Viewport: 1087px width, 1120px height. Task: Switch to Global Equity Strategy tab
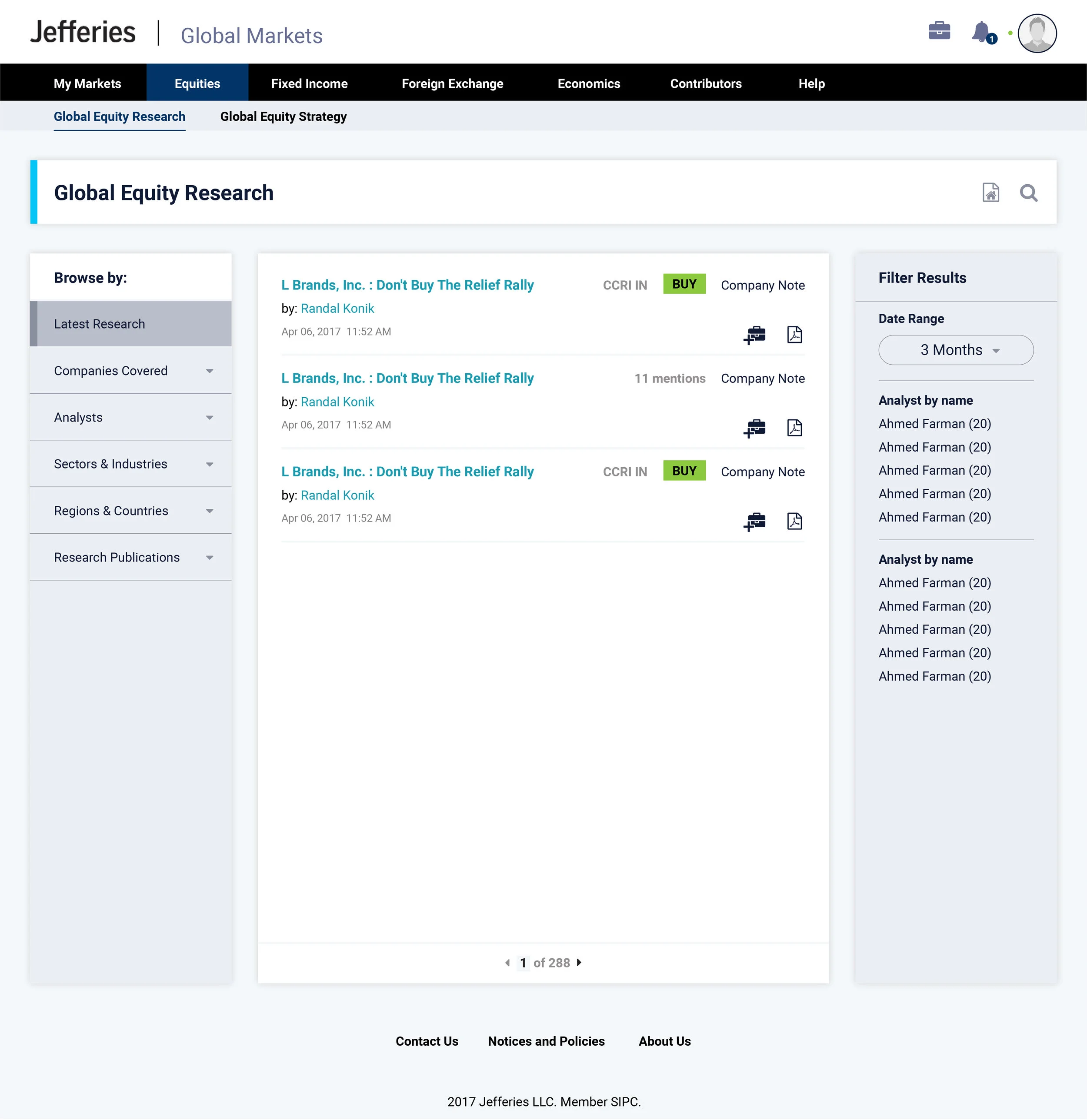coord(283,116)
